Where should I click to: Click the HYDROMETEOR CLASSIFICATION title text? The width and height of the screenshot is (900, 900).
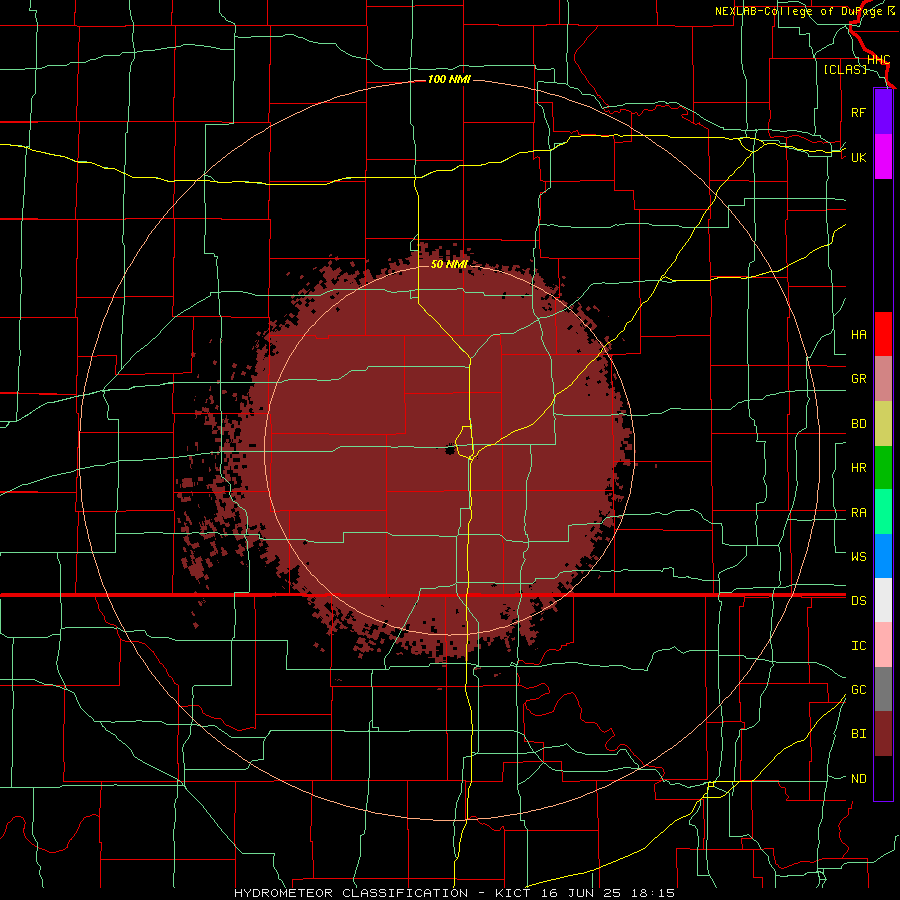pyautogui.click(x=351, y=893)
